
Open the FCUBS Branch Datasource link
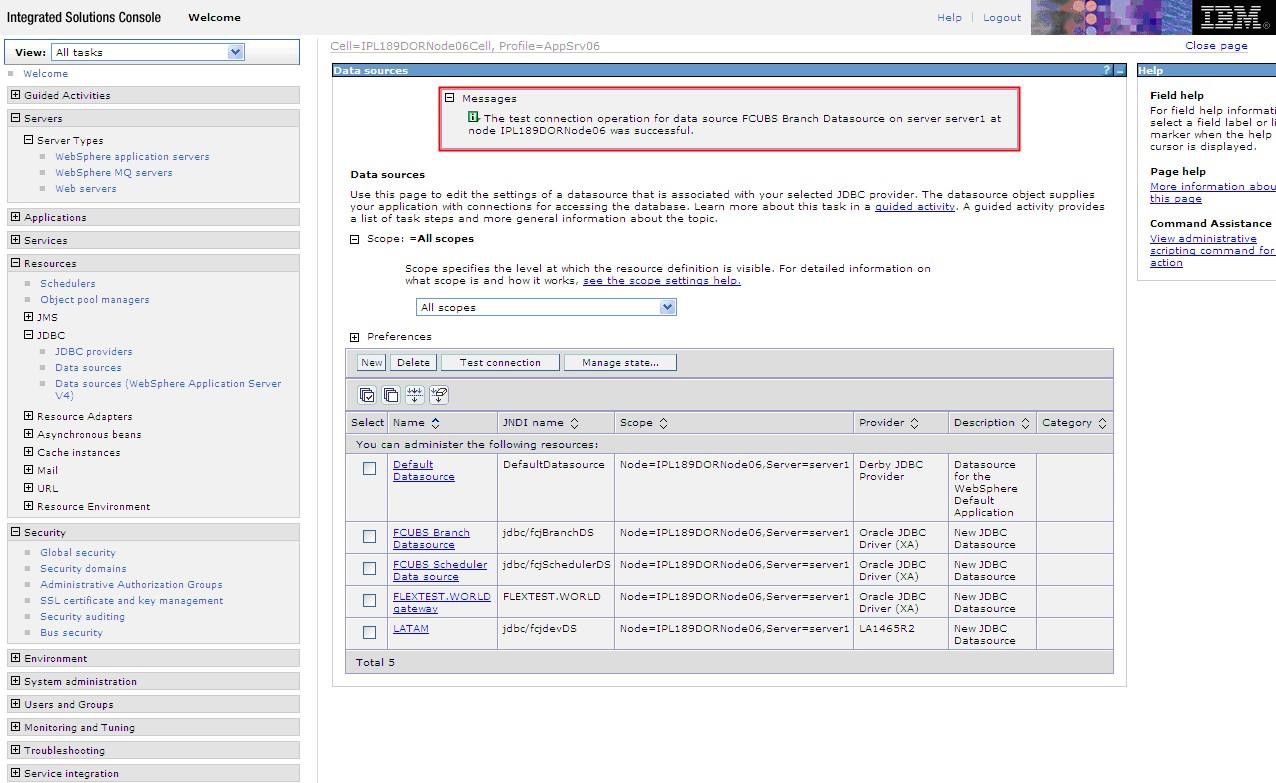[x=431, y=538]
